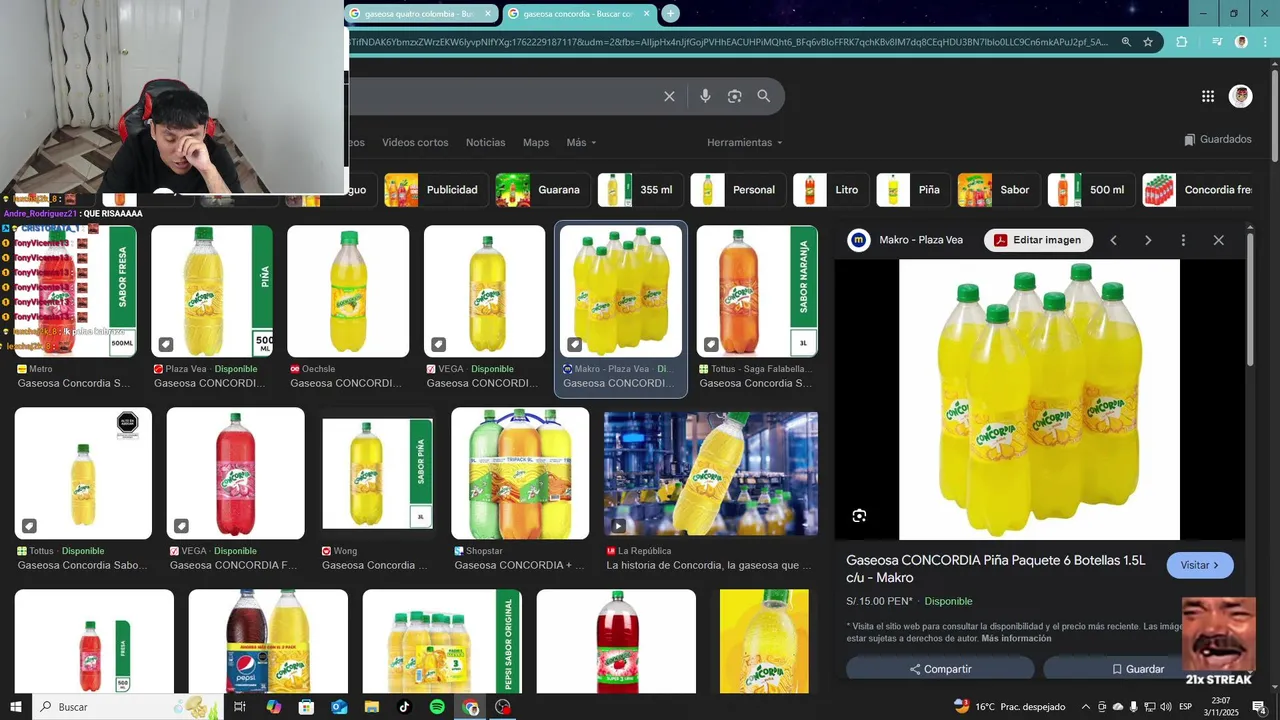Switch to the Noticias tab
Screen dimensions: 1280x720
coord(485,142)
